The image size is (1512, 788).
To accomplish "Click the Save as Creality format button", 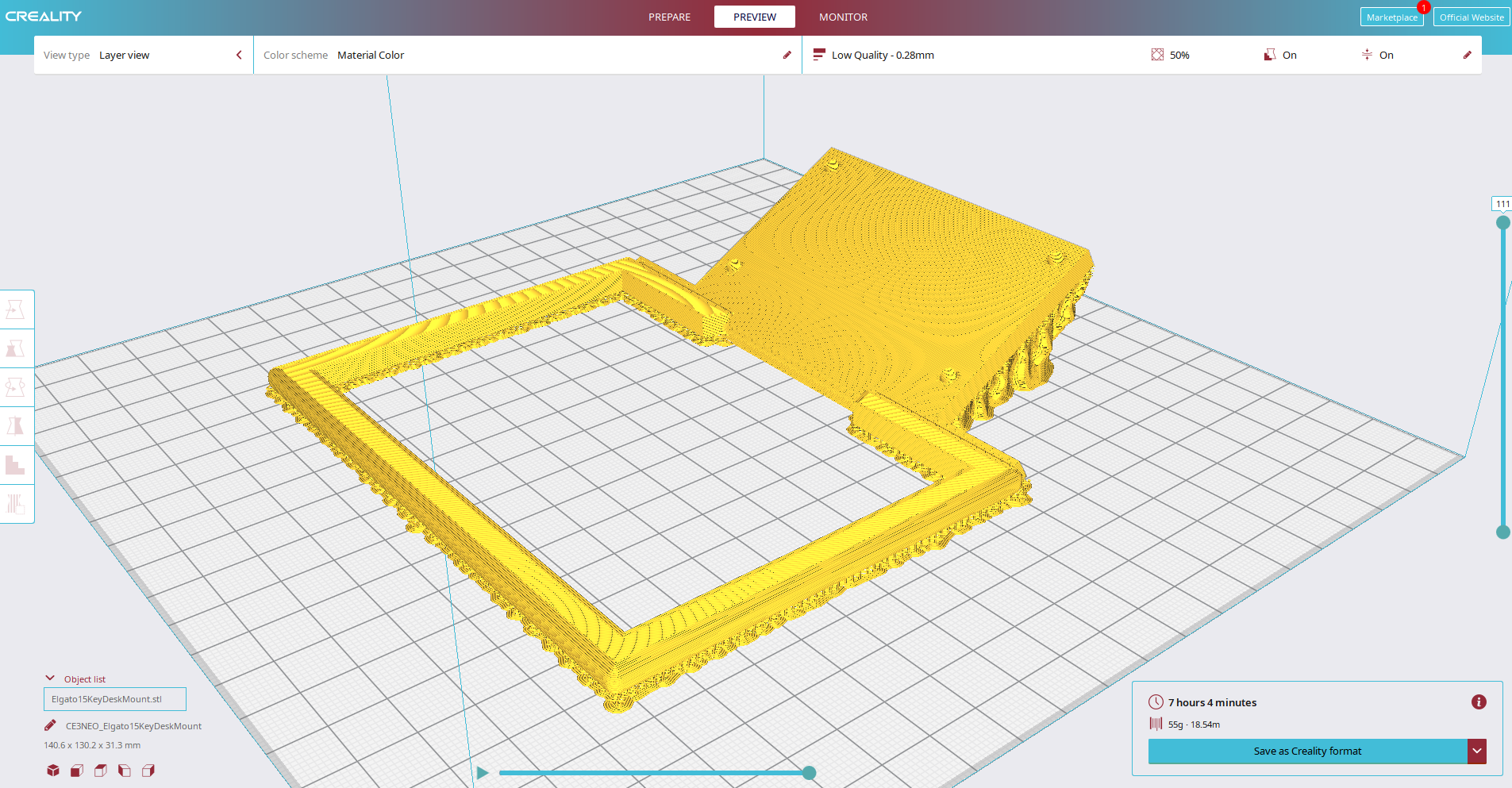I will point(1306,751).
